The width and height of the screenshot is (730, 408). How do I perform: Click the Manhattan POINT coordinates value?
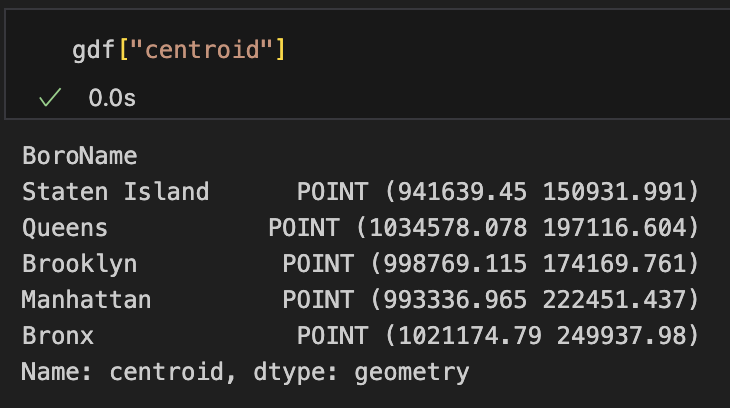point(490,300)
